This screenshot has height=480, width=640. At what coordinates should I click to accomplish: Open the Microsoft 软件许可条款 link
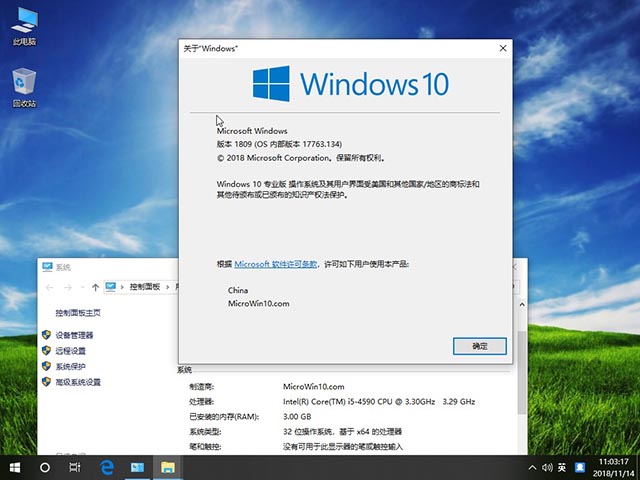(276, 264)
